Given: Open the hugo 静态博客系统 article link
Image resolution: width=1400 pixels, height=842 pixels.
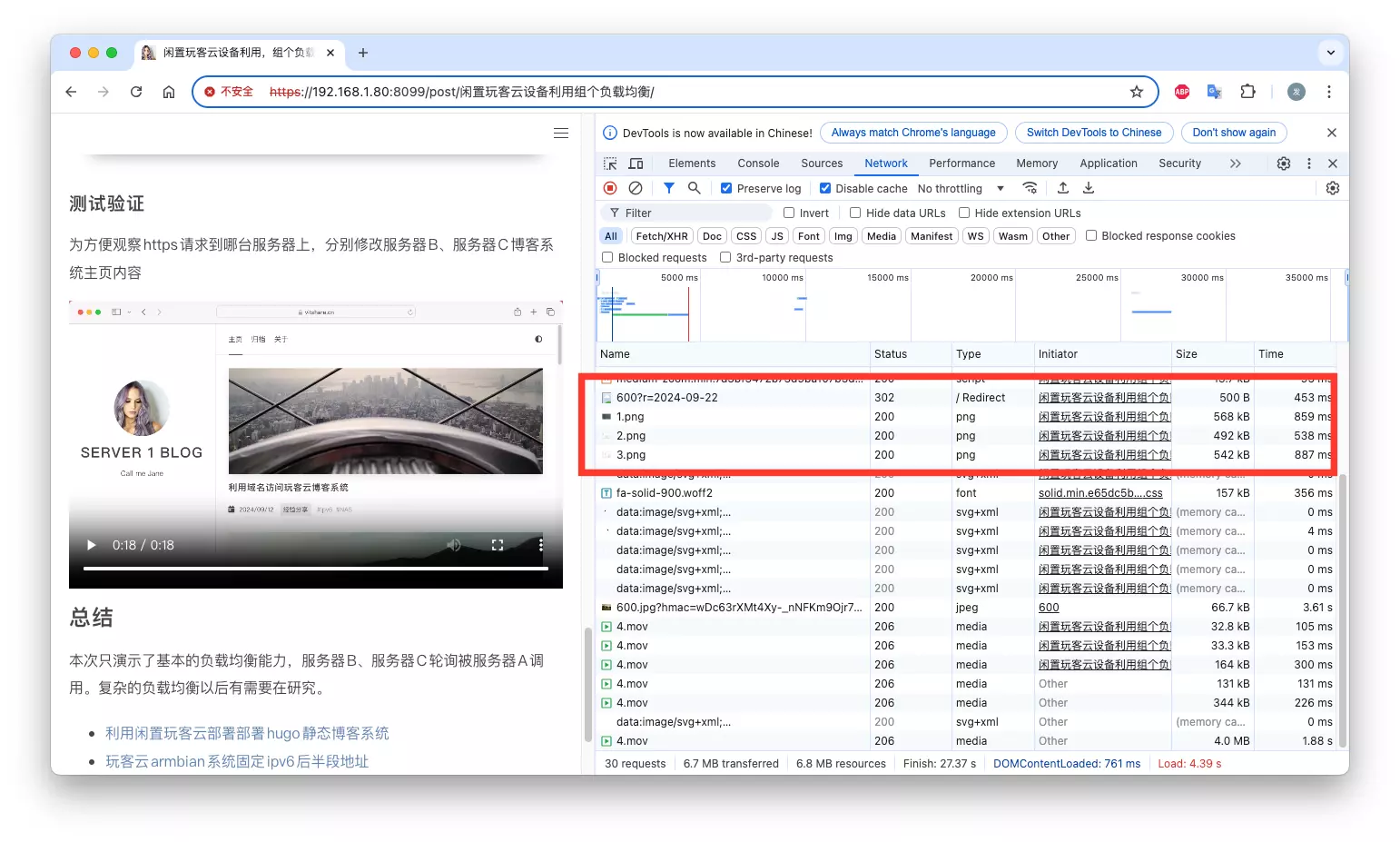Looking at the screenshot, I should pyautogui.click(x=247, y=733).
